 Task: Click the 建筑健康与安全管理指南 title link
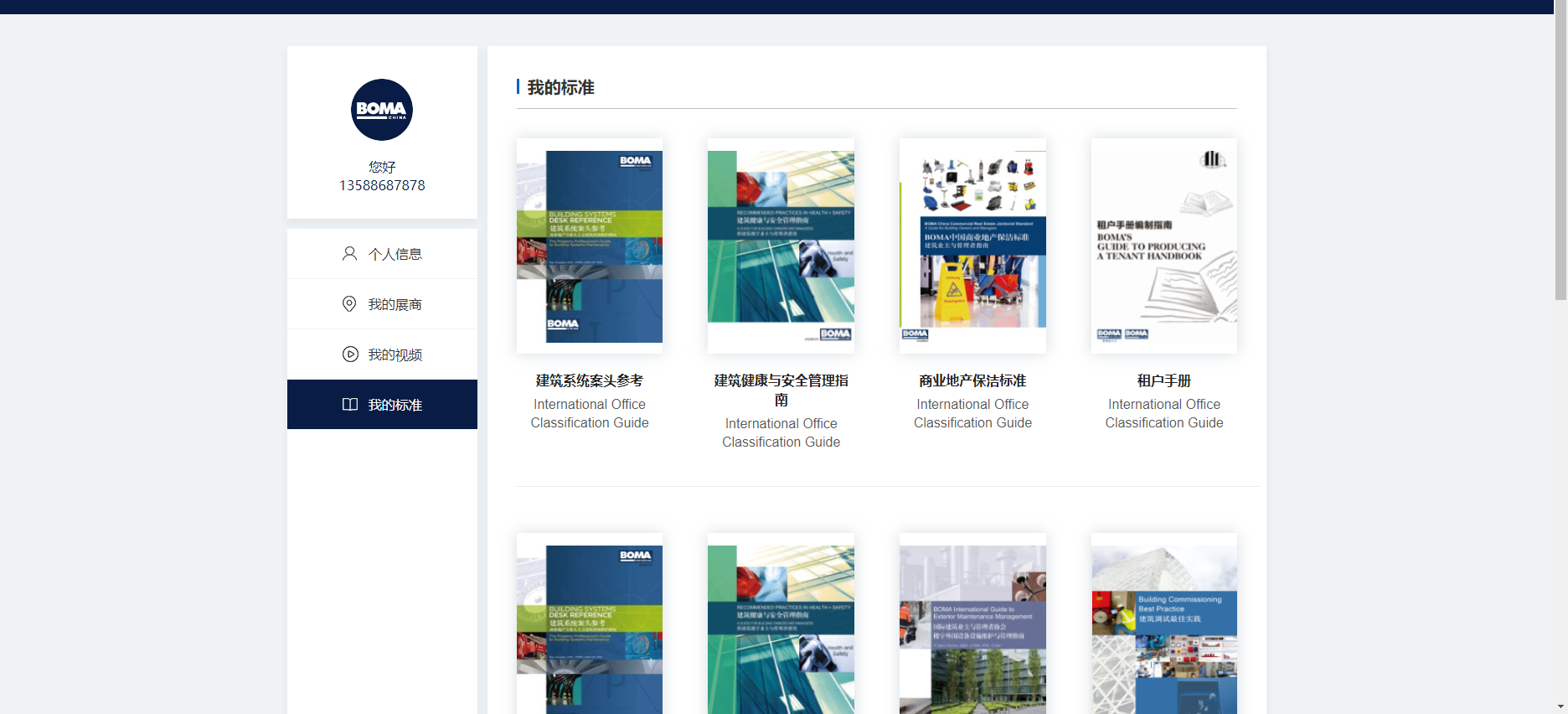point(781,391)
